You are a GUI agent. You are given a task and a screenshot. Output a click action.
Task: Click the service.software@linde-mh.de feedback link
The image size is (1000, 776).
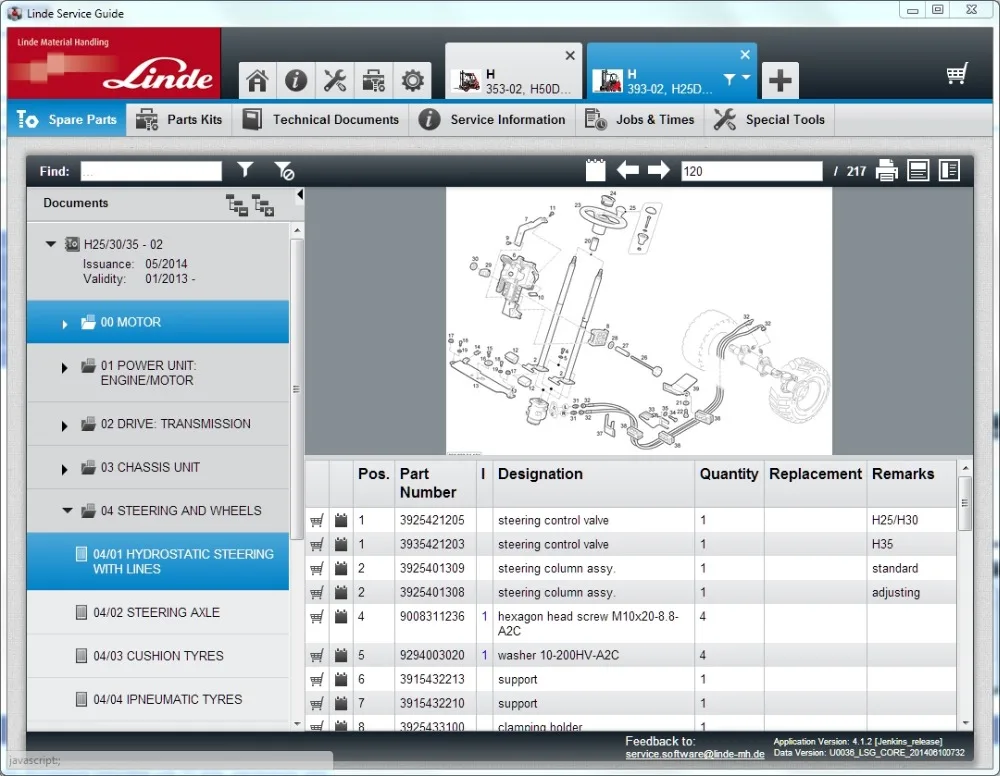click(x=694, y=755)
